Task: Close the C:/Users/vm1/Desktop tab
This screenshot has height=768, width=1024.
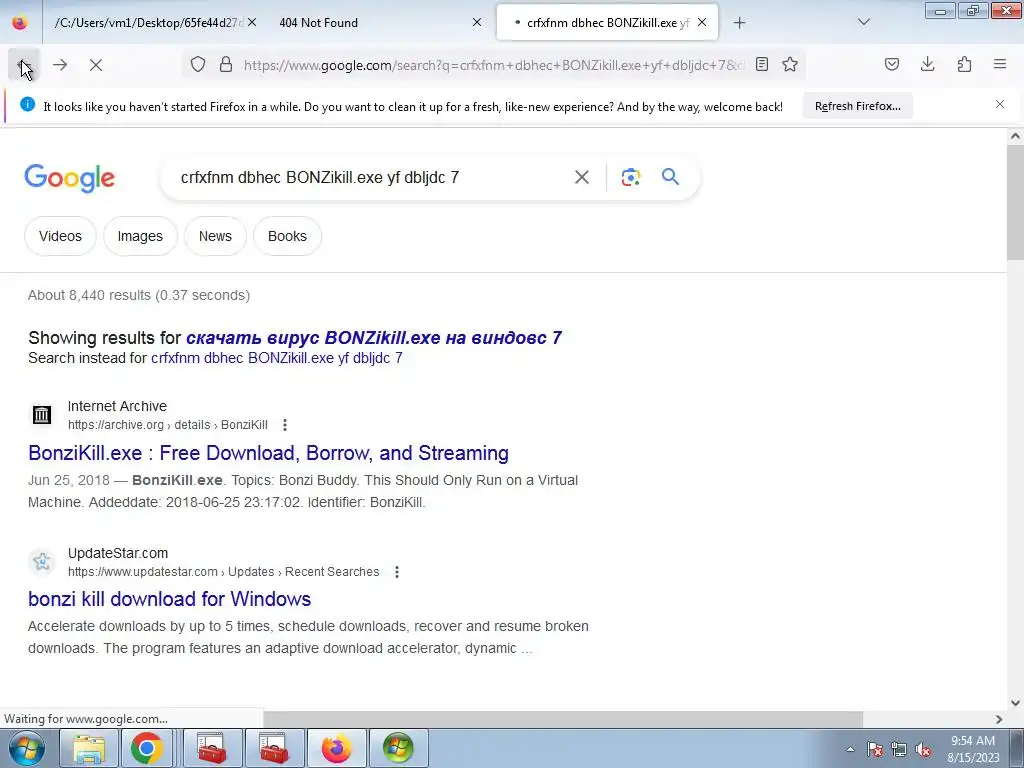Action: (x=252, y=23)
